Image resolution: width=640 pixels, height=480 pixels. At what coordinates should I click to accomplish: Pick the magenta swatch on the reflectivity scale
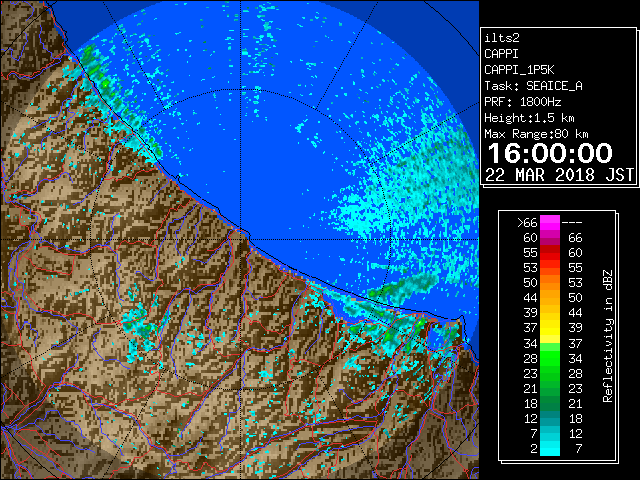point(550,223)
